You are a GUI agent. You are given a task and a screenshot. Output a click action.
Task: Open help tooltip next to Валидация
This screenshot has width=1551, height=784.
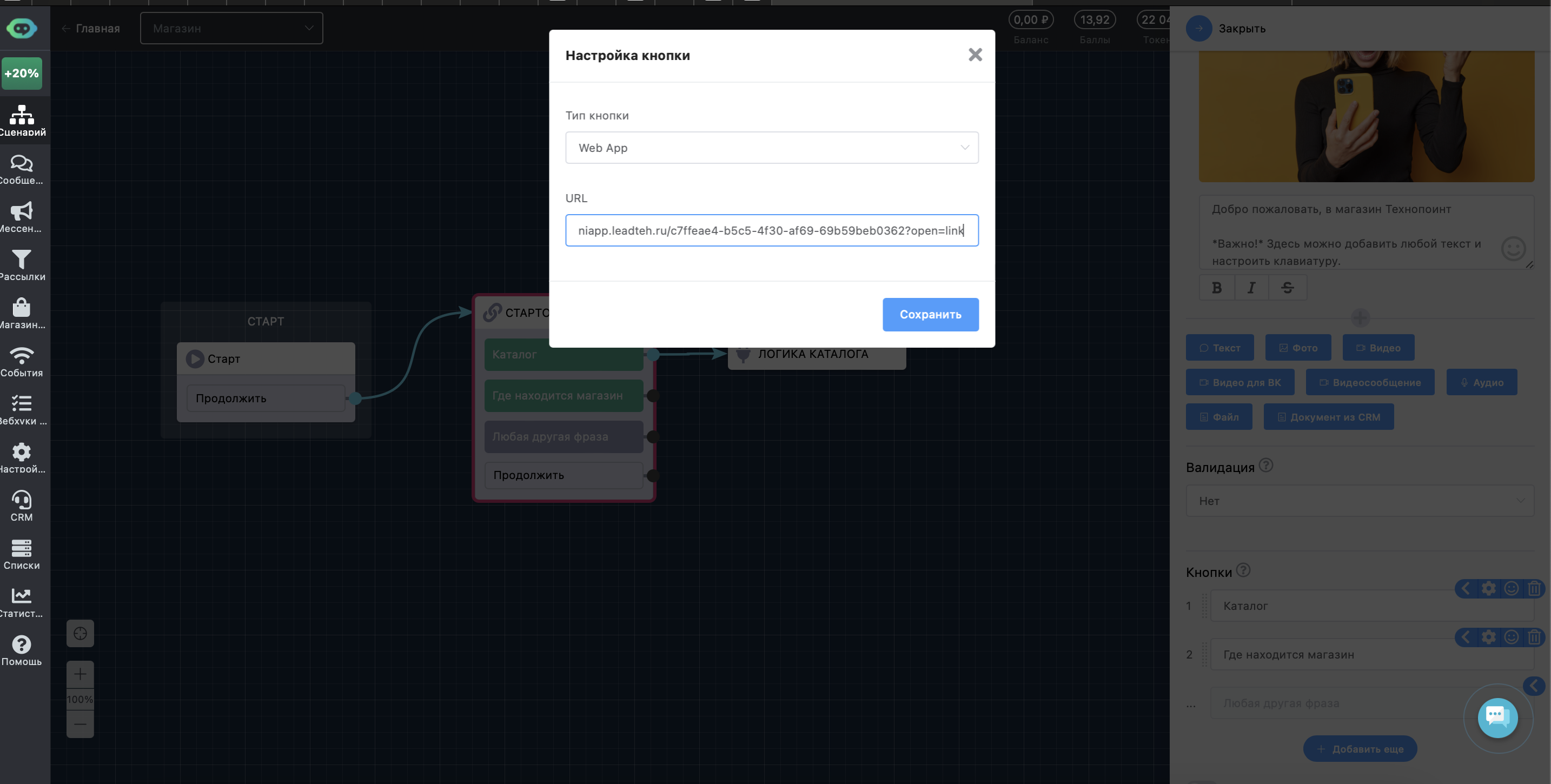(x=1265, y=466)
